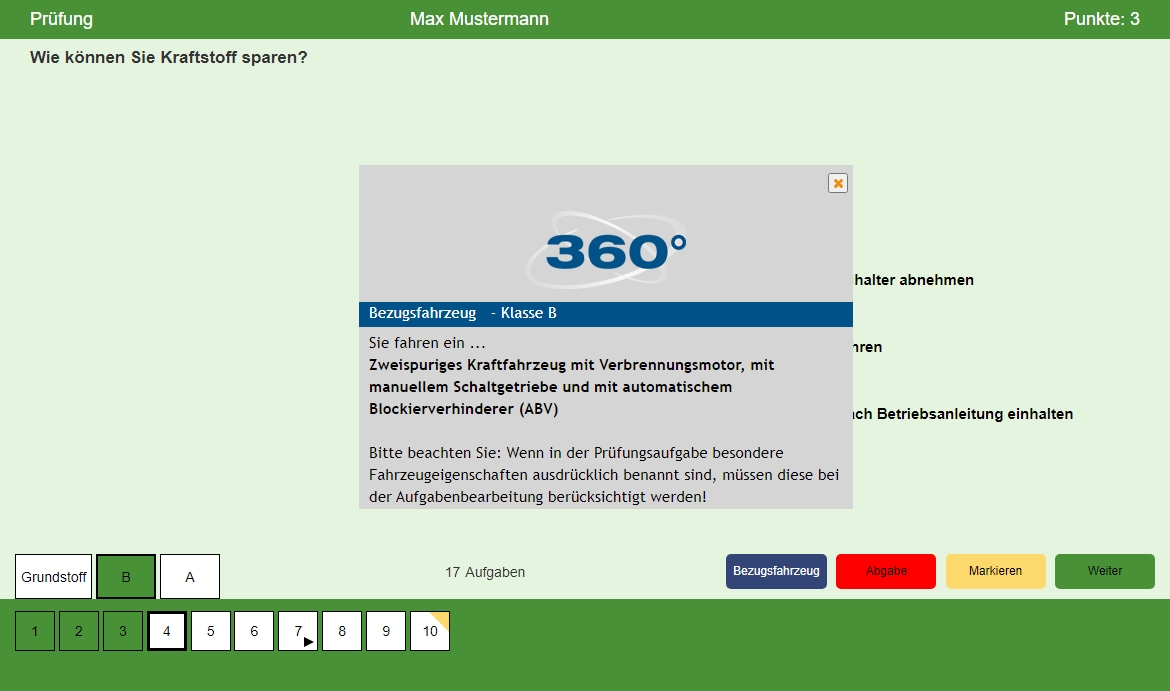Click the 'Punkte: 3' score label
The image size is (1170, 691).
tap(1101, 19)
